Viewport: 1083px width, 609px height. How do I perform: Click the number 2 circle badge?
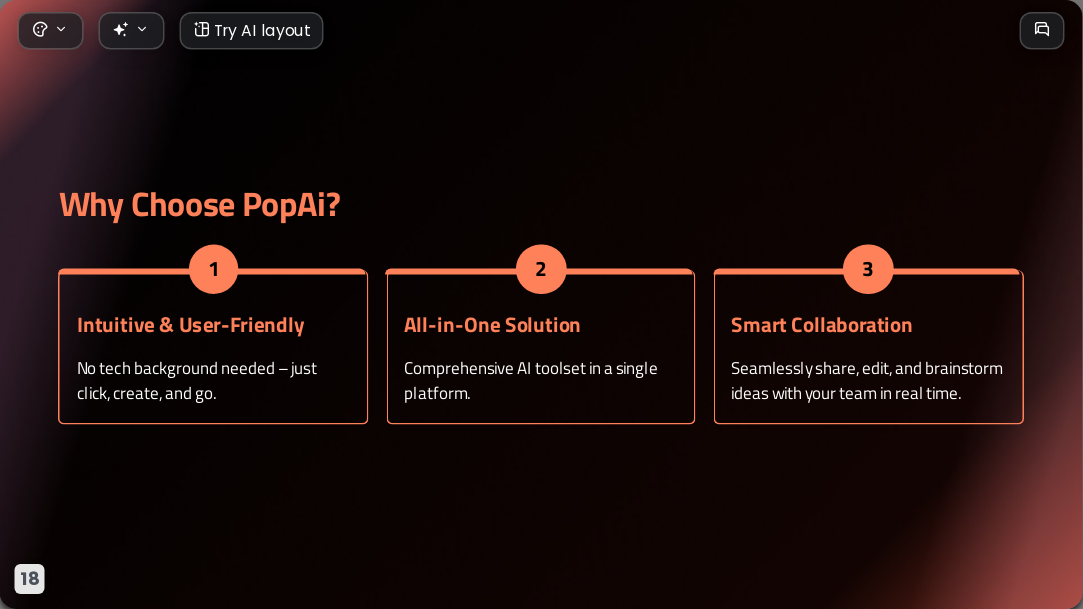pos(541,269)
